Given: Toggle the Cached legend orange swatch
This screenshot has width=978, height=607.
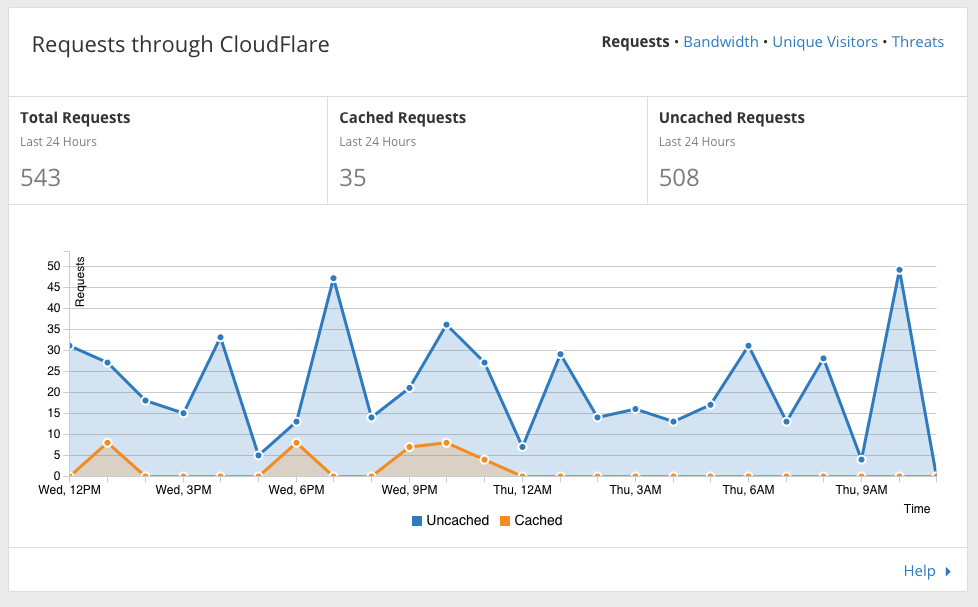Looking at the screenshot, I should [x=505, y=521].
